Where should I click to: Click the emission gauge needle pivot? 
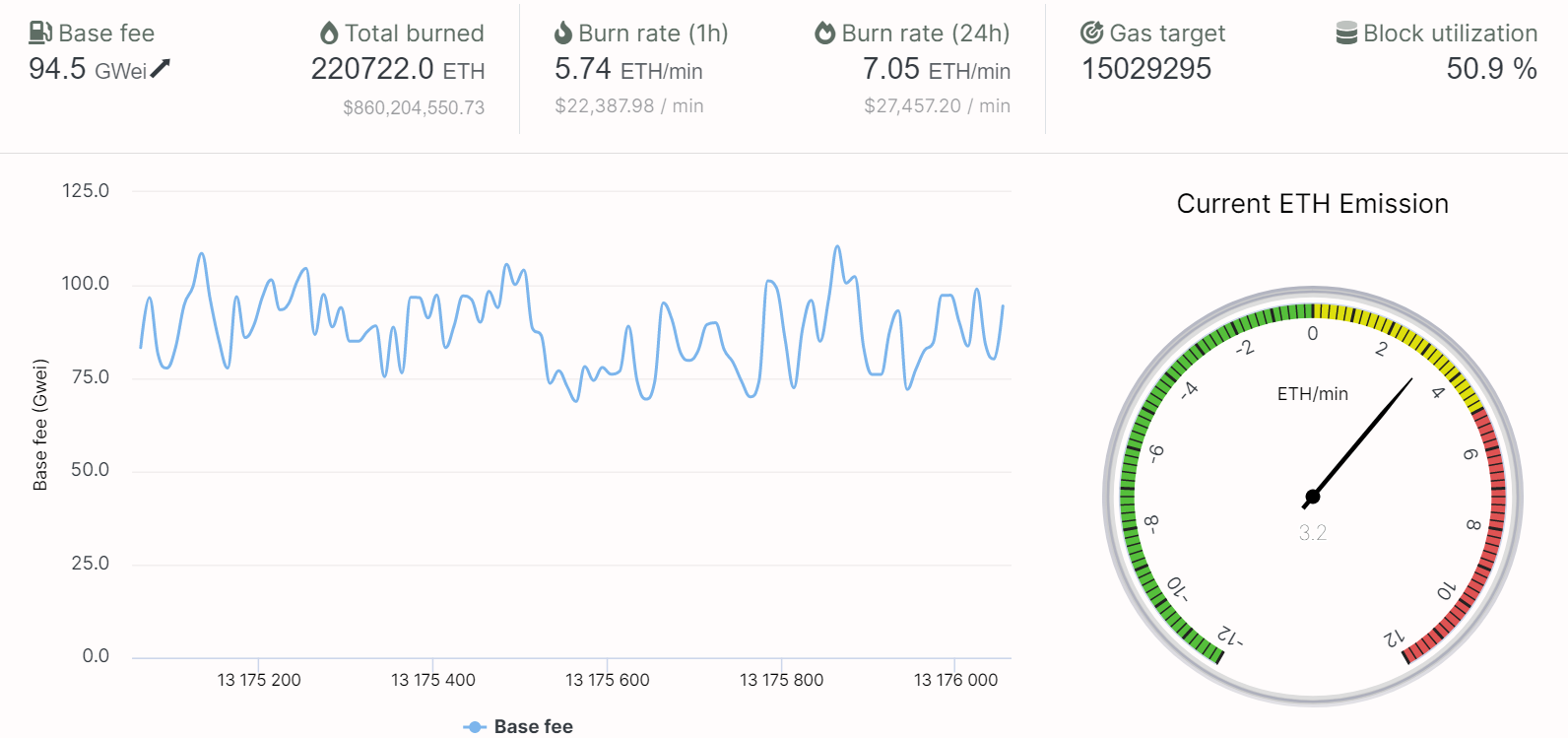coord(1312,497)
